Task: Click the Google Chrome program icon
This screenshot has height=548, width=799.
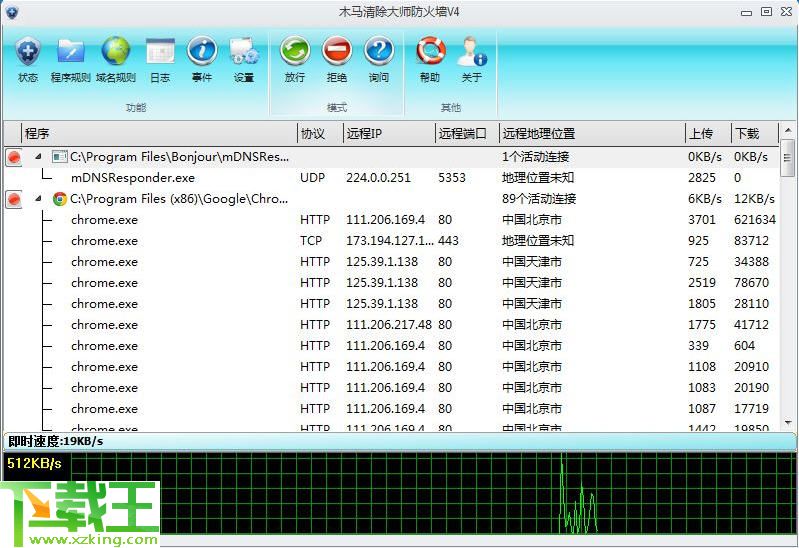Action: pyautogui.click(x=60, y=199)
